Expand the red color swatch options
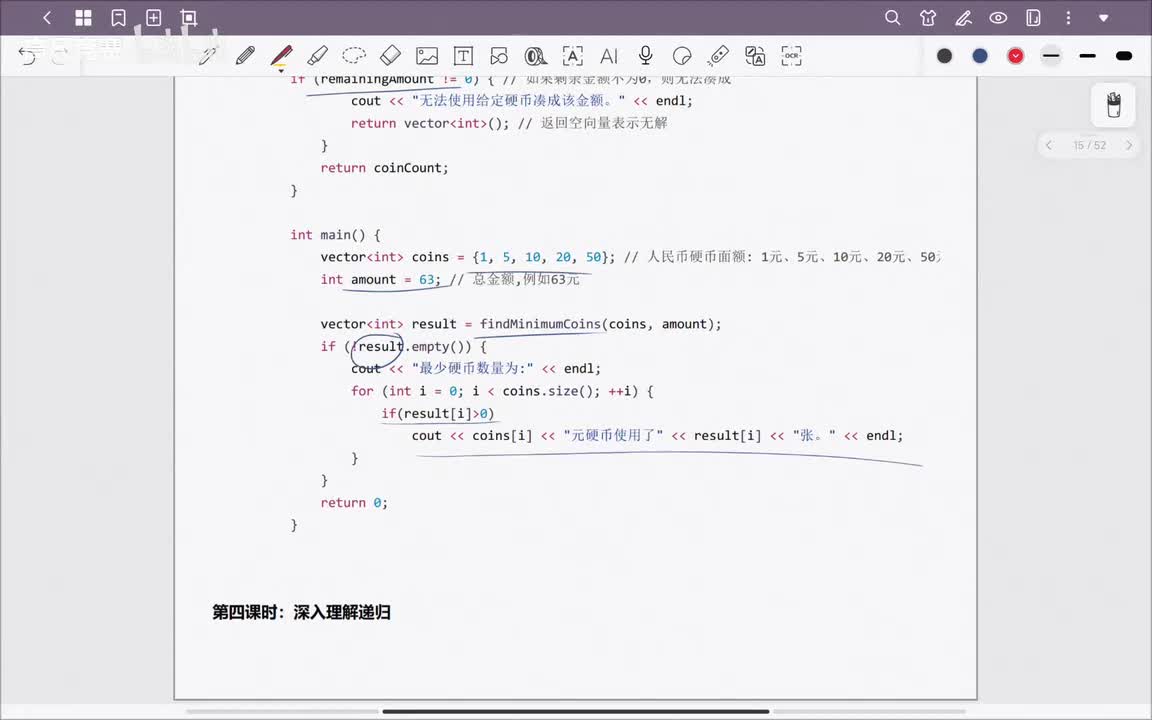The height and width of the screenshot is (720, 1152). point(1015,56)
